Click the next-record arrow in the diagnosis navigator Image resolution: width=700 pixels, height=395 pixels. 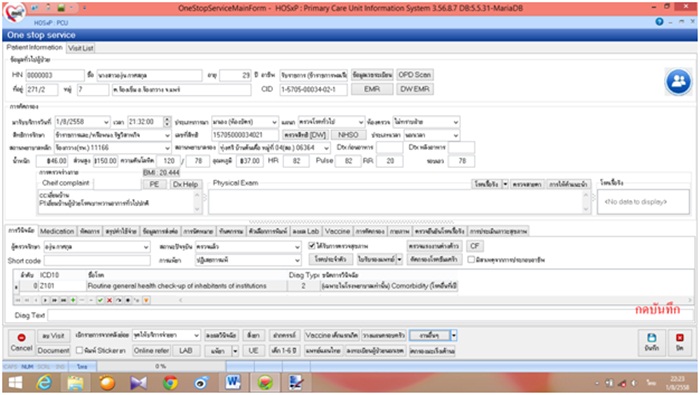(x=45, y=300)
